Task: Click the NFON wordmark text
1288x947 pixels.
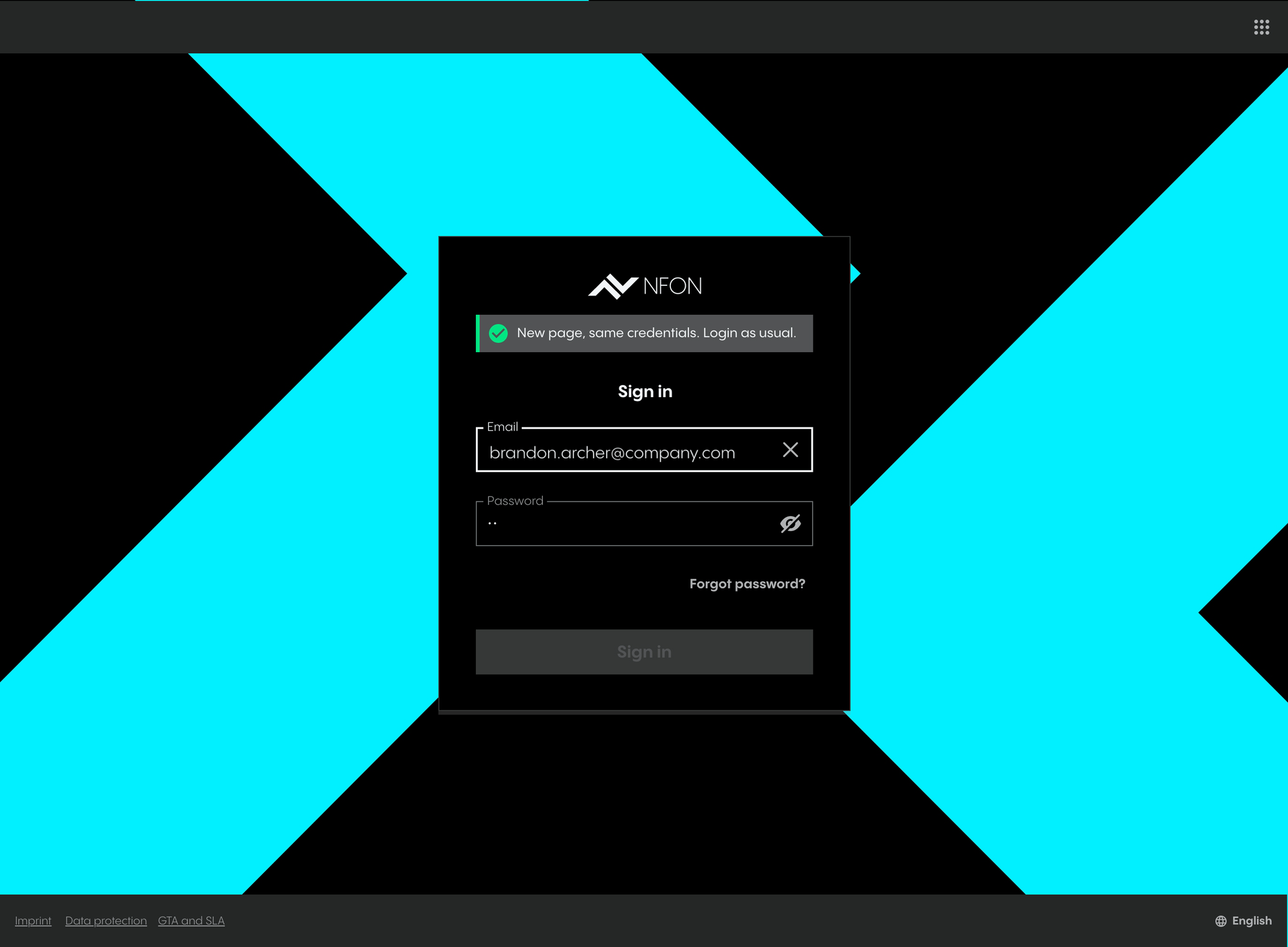Action: coord(672,286)
